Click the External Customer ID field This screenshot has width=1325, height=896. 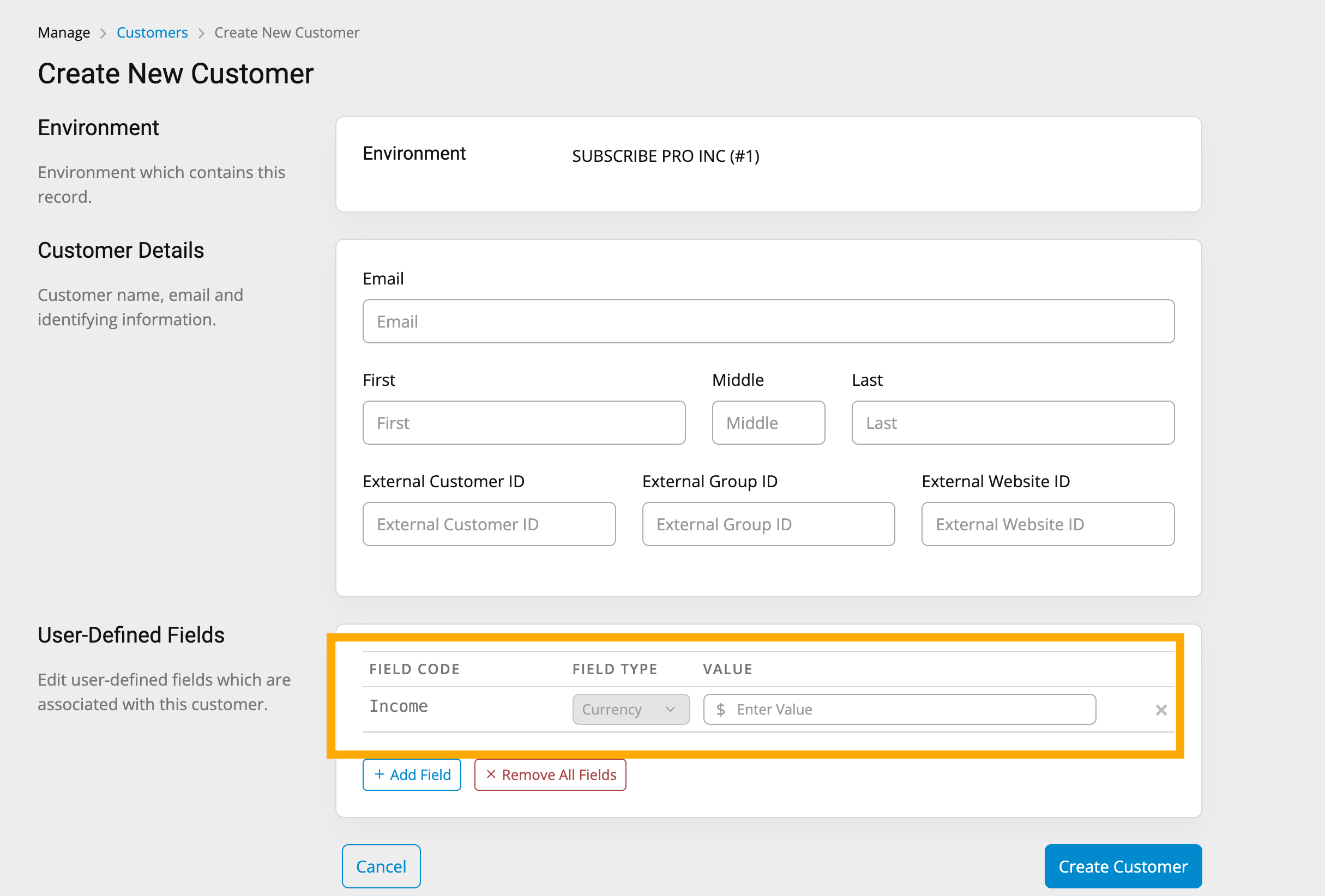[489, 523]
